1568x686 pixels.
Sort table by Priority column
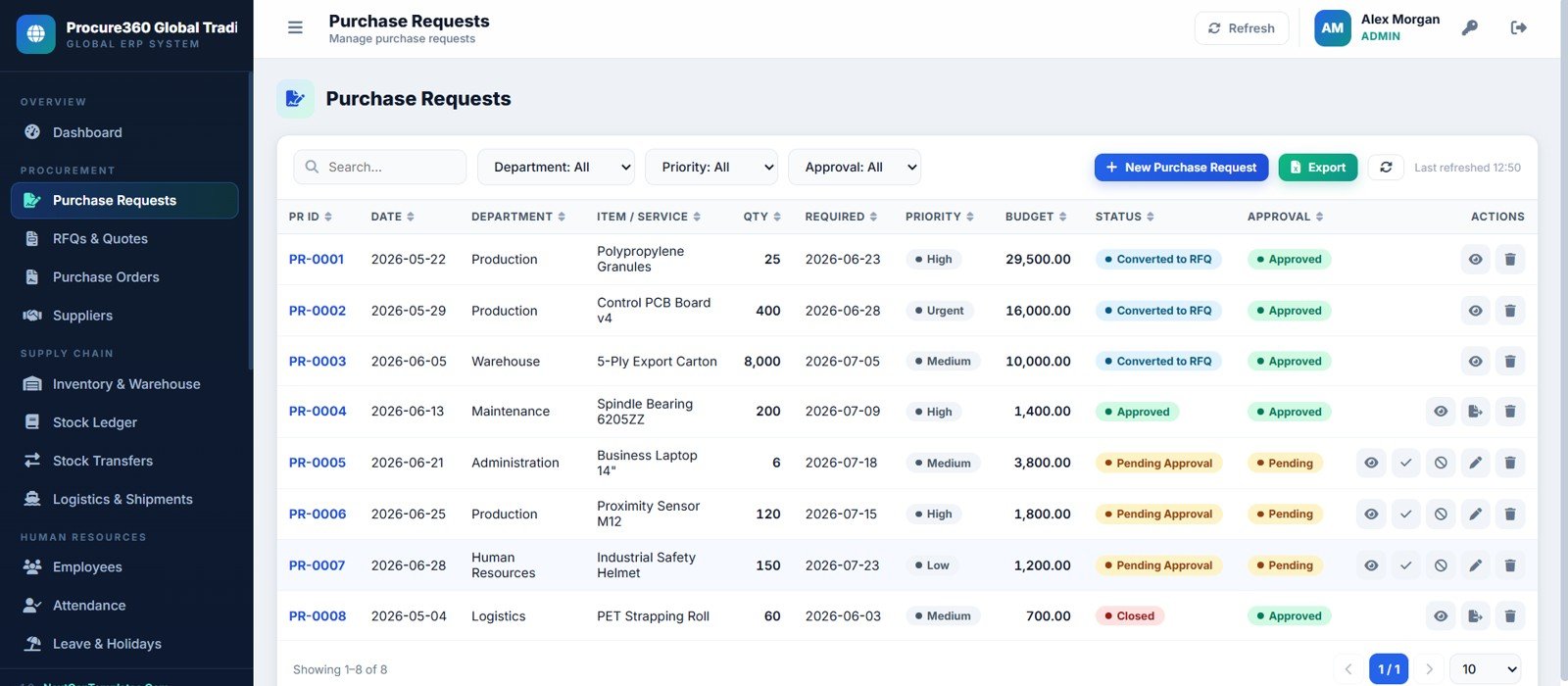(939, 217)
